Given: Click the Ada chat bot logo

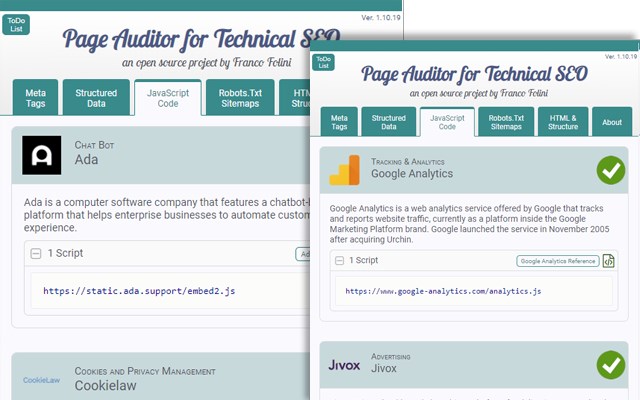Looking at the screenshot, I should tap(42, 155).
